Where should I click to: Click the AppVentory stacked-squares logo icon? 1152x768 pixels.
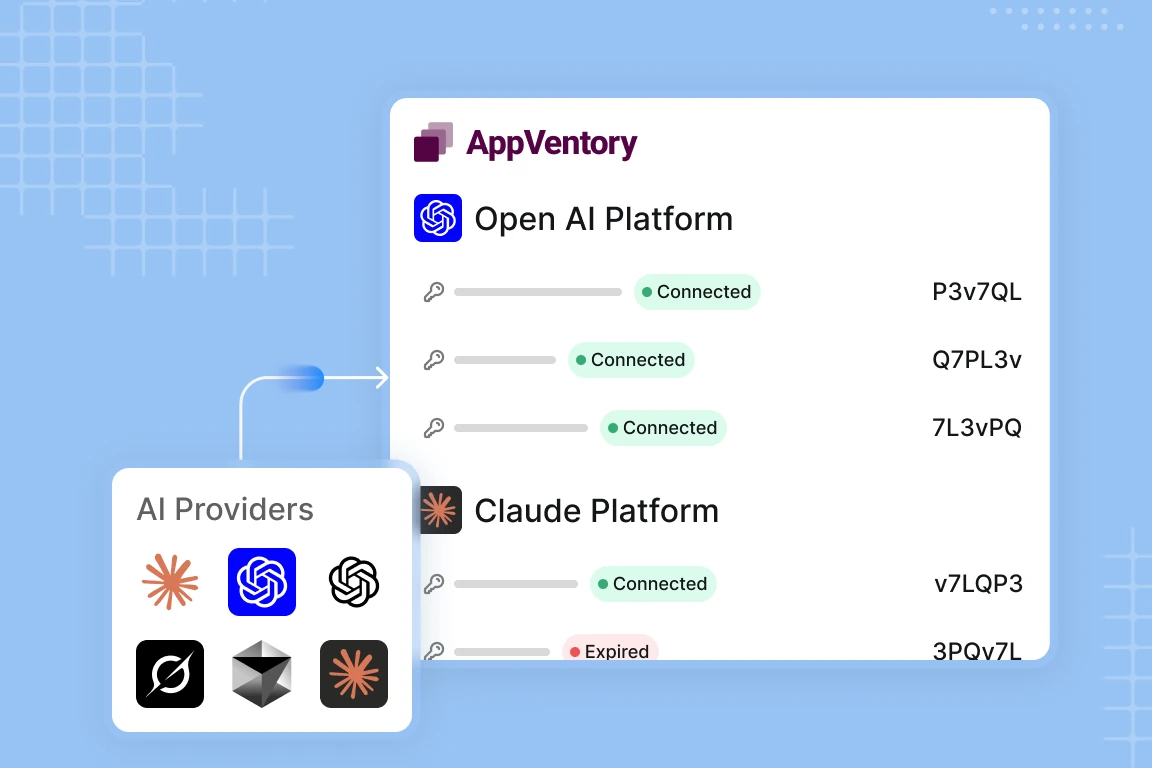[433, 142]
